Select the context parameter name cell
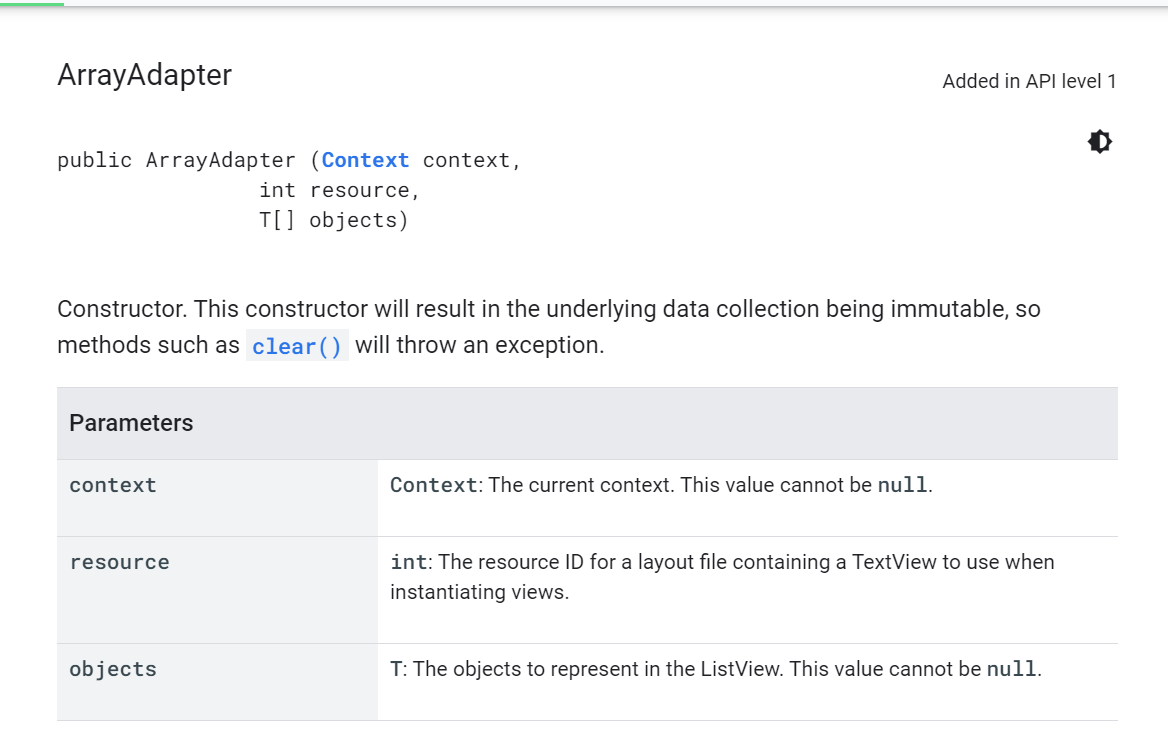The height and width of the screenshot is (756, 1168). pos(113,485)
